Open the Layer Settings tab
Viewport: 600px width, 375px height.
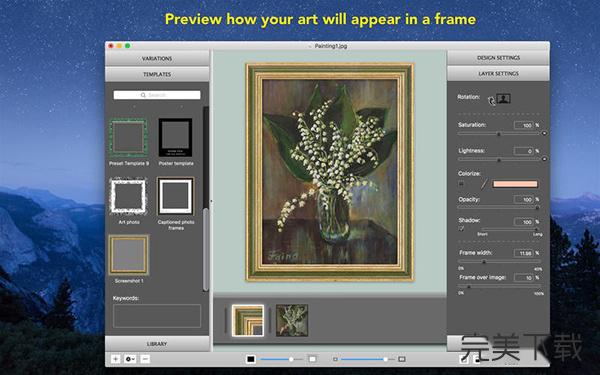pos(498,73)
